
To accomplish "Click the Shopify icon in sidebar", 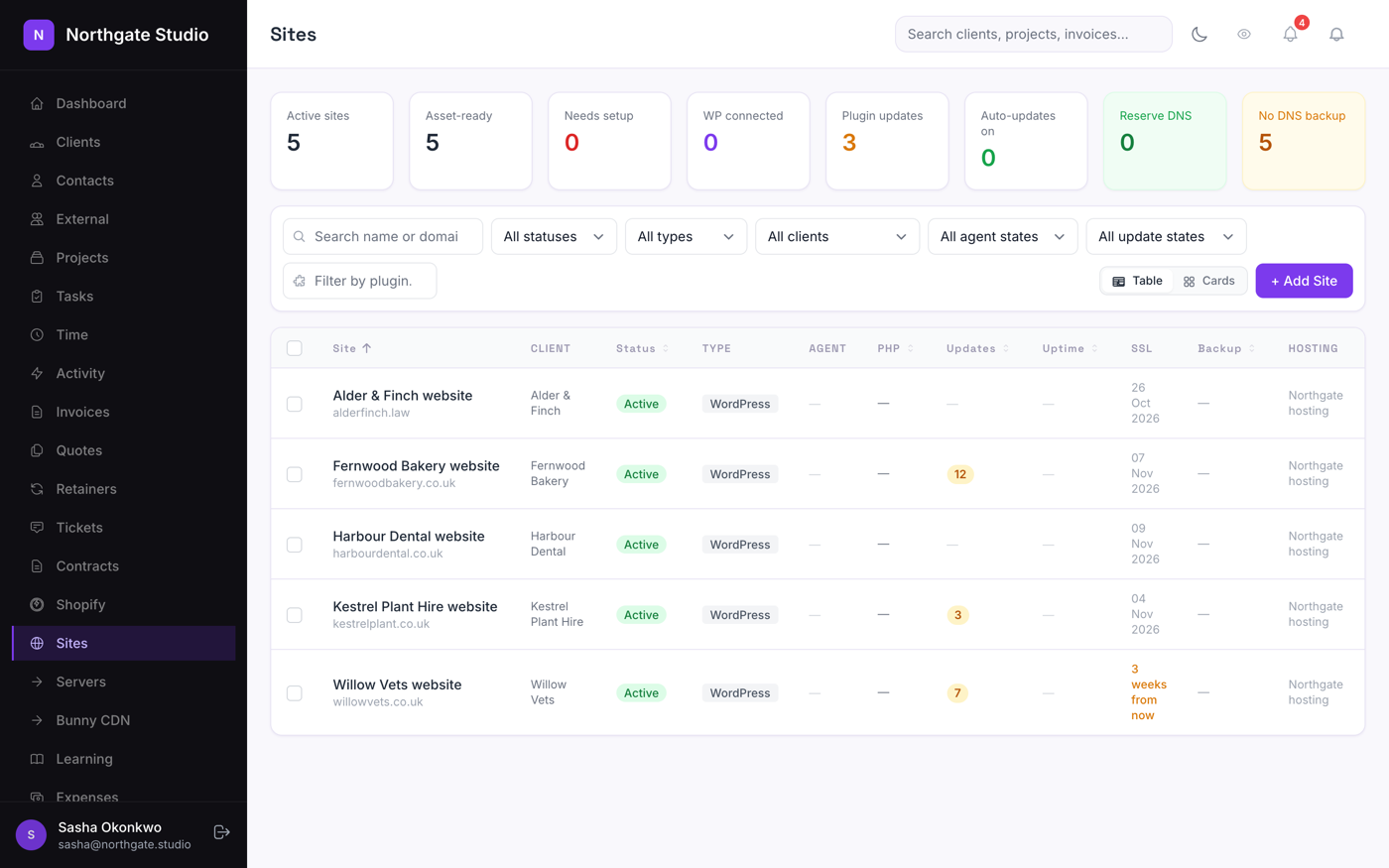I will click(x=37, y=605).
